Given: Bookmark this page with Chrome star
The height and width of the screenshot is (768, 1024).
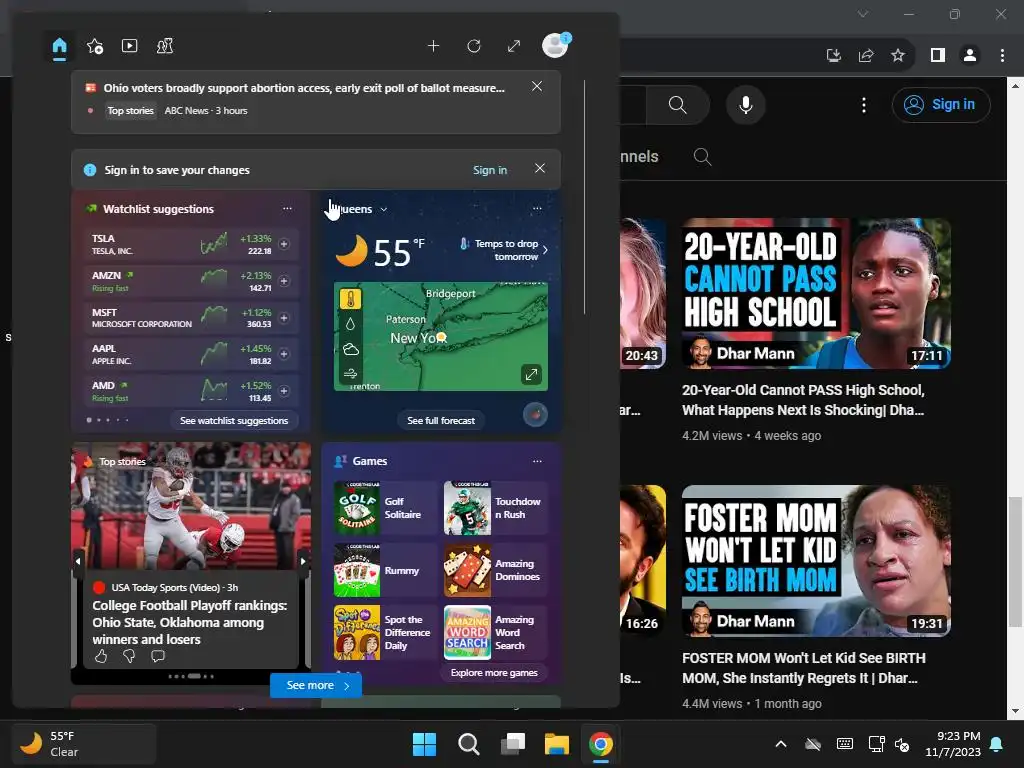Looking at the screenshot, I should click(x=898, y=56).
